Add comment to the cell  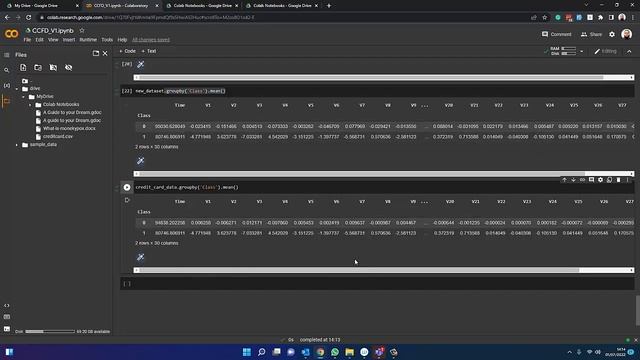pyautogui.click(x=591, y=180)
